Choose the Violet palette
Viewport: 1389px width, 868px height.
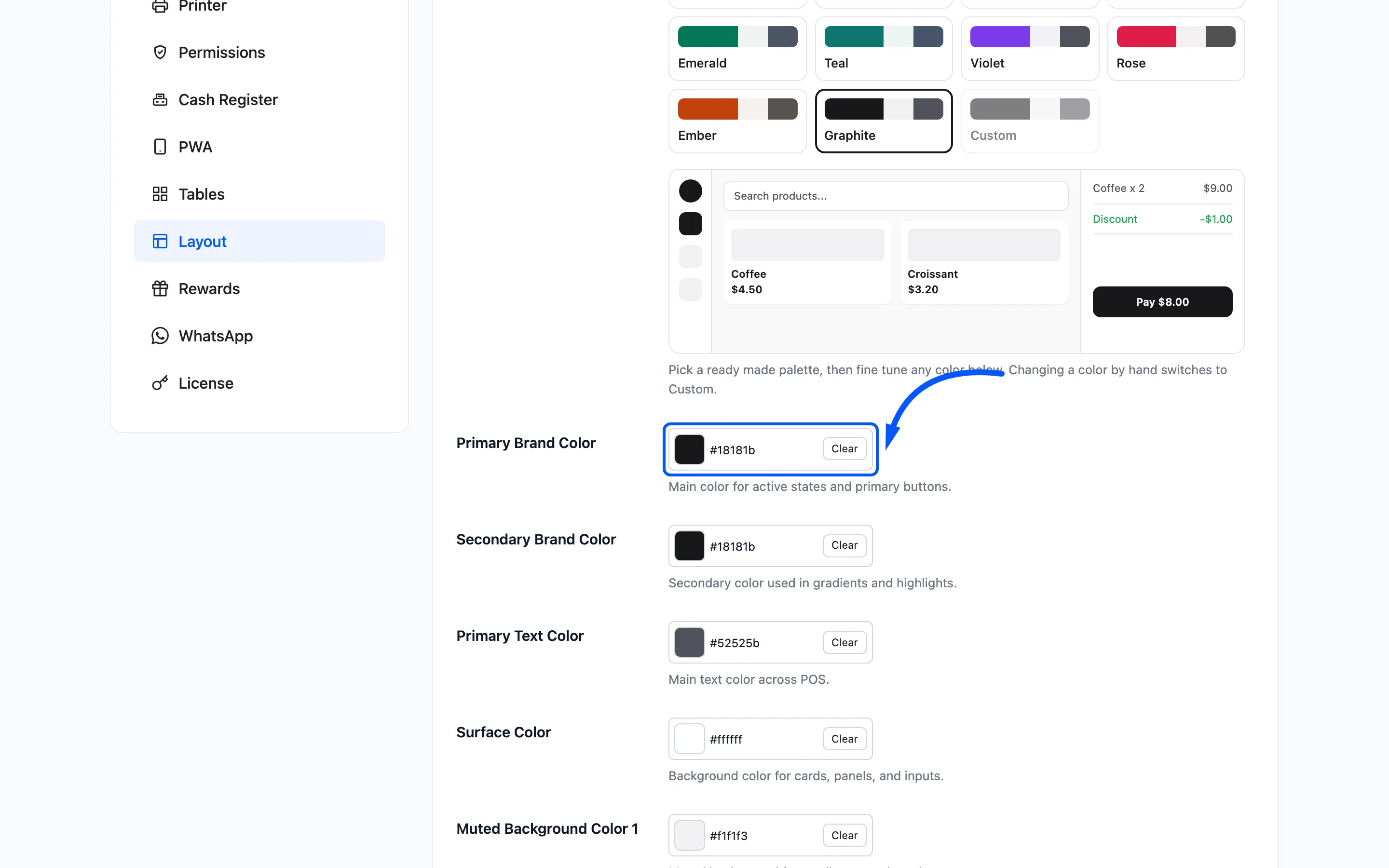1030,49
